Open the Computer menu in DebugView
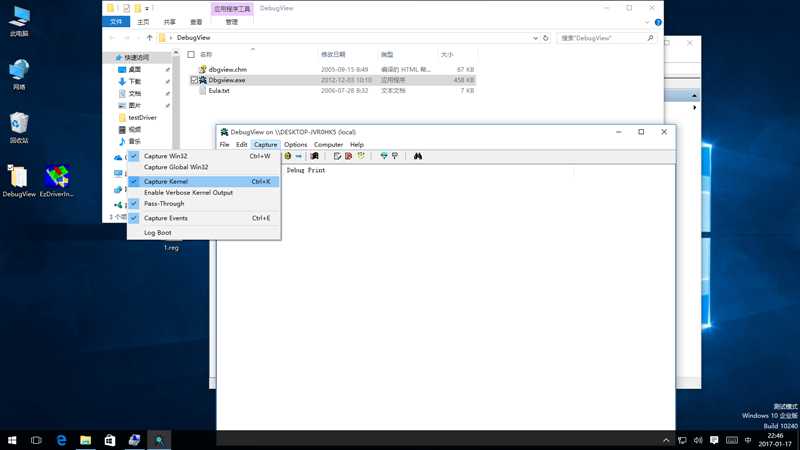The height and width of the screenshot is (450, 800). click(328, 144)
